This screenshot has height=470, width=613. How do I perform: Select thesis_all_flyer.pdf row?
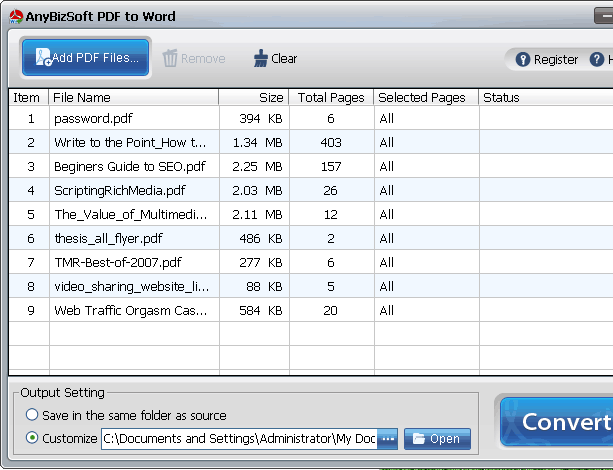click(x=311, y=238)
